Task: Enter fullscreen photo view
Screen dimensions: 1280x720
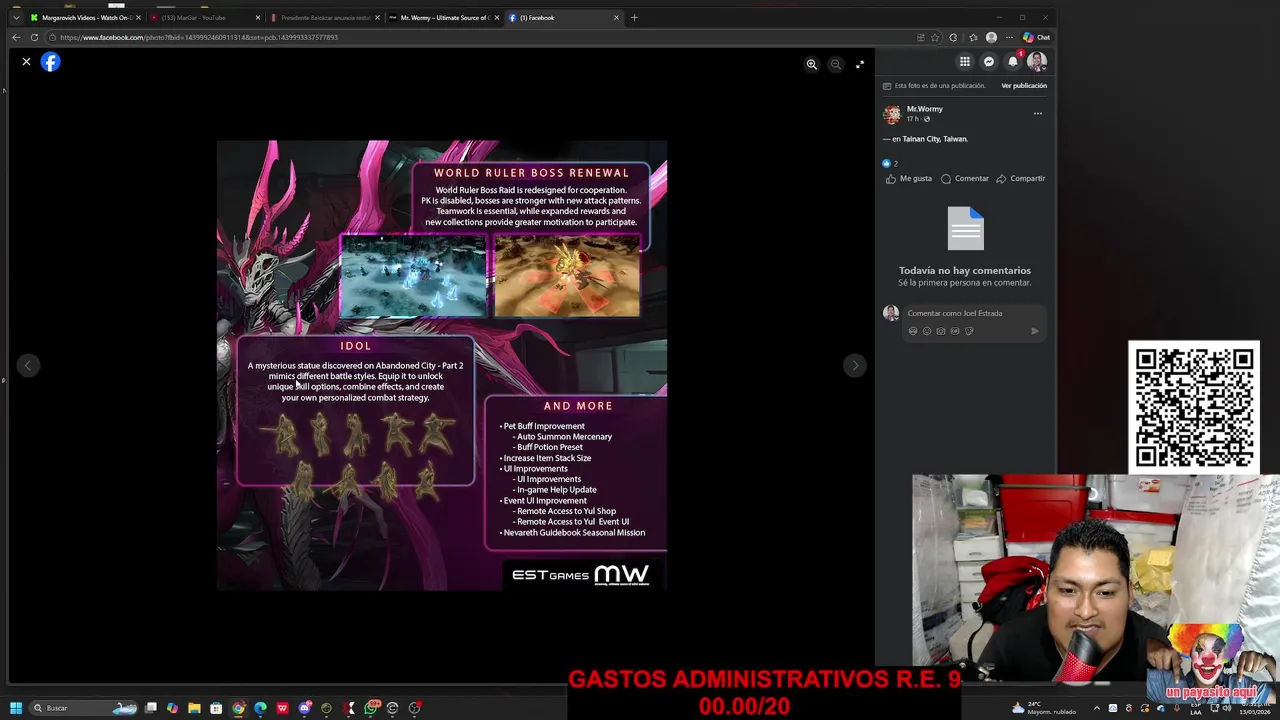Action: pyautogui.click(x=860, y=64)
